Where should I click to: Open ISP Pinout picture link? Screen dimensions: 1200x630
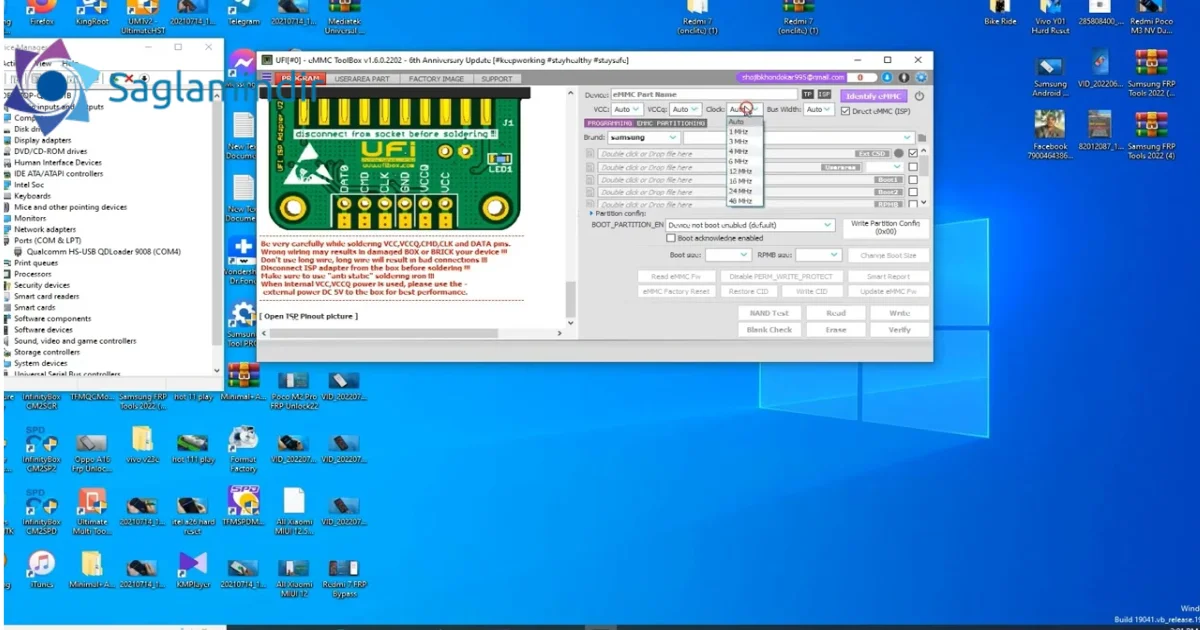click(309, 316)
